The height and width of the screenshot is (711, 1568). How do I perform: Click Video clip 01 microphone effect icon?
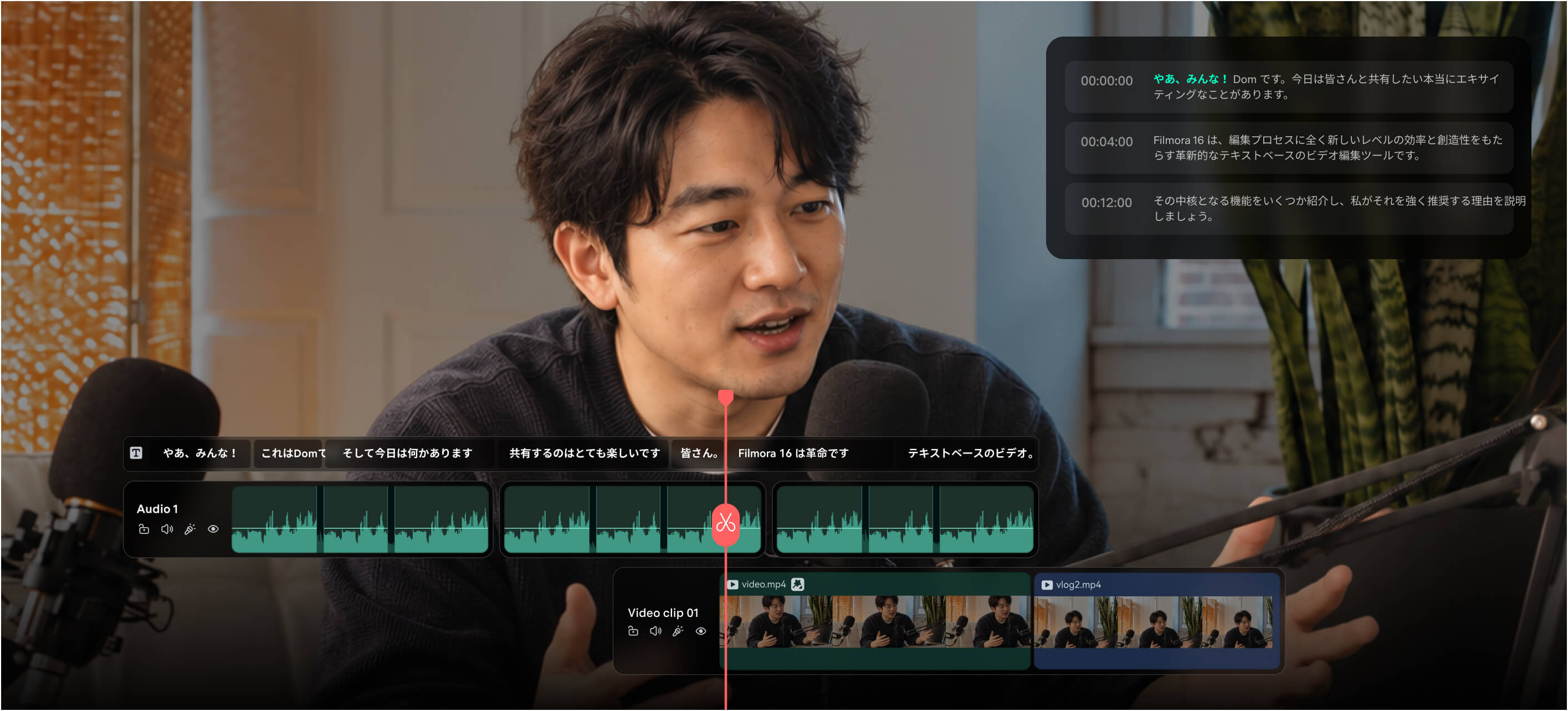[x=678, y=631]
